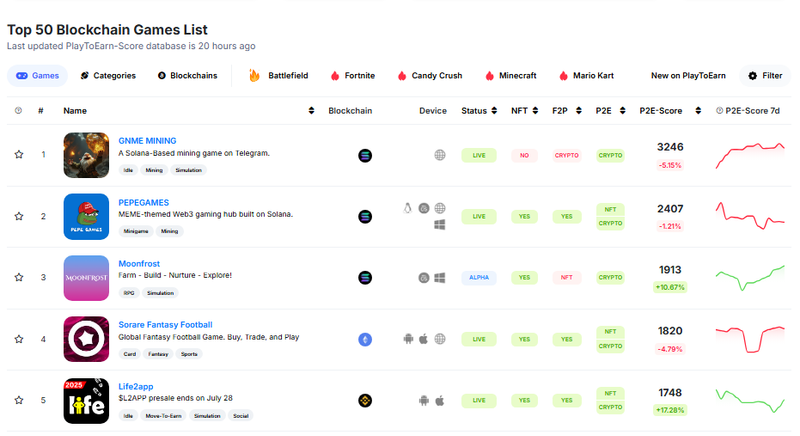Click the BNB chain icon for Life2app
800x436 pixels.
click(365, 400)
